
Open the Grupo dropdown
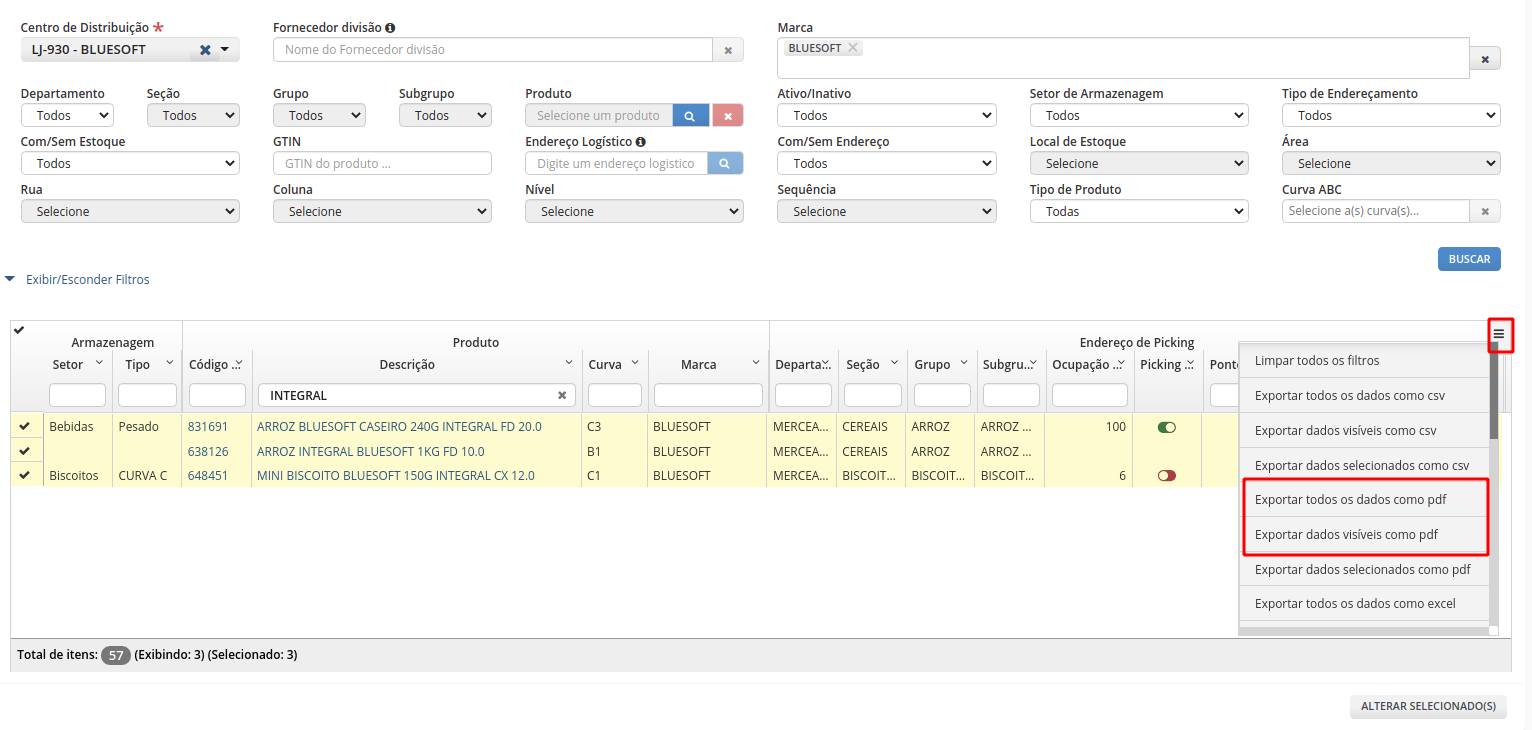pos(319,116)
